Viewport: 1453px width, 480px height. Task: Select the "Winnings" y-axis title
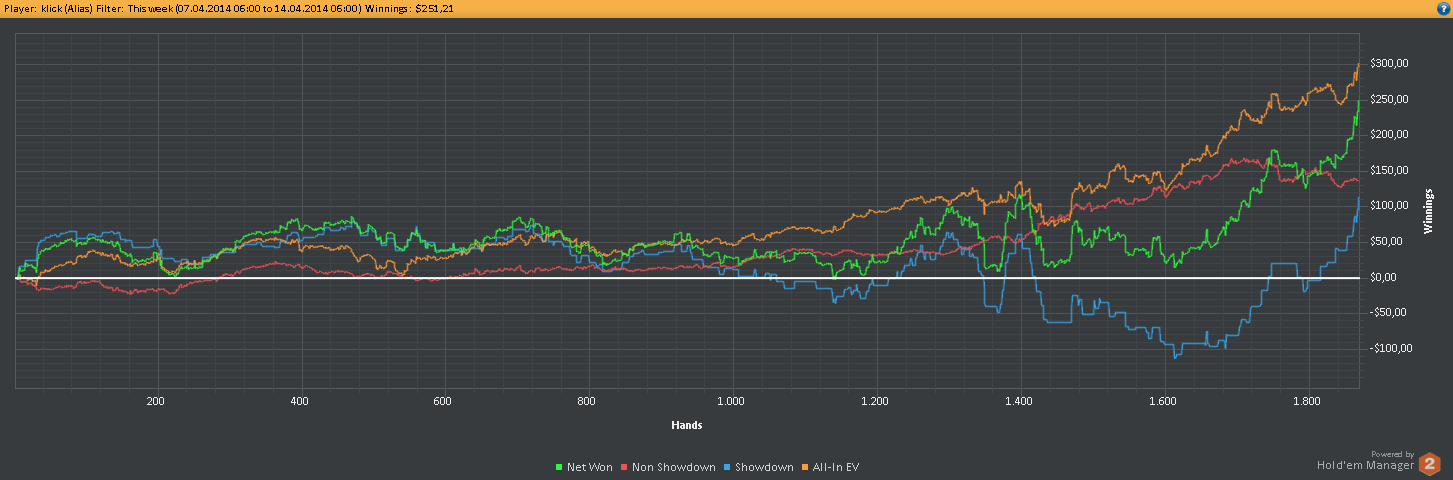point(1428,210)
